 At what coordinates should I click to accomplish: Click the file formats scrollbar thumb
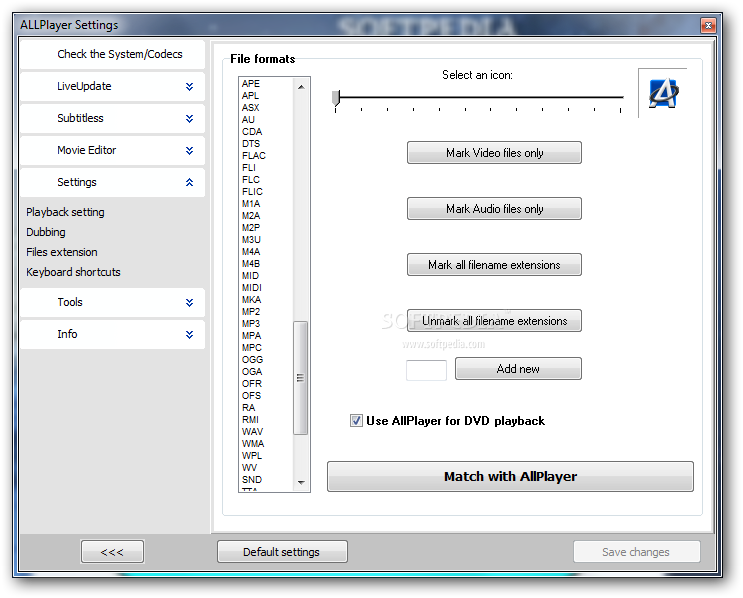300,378
